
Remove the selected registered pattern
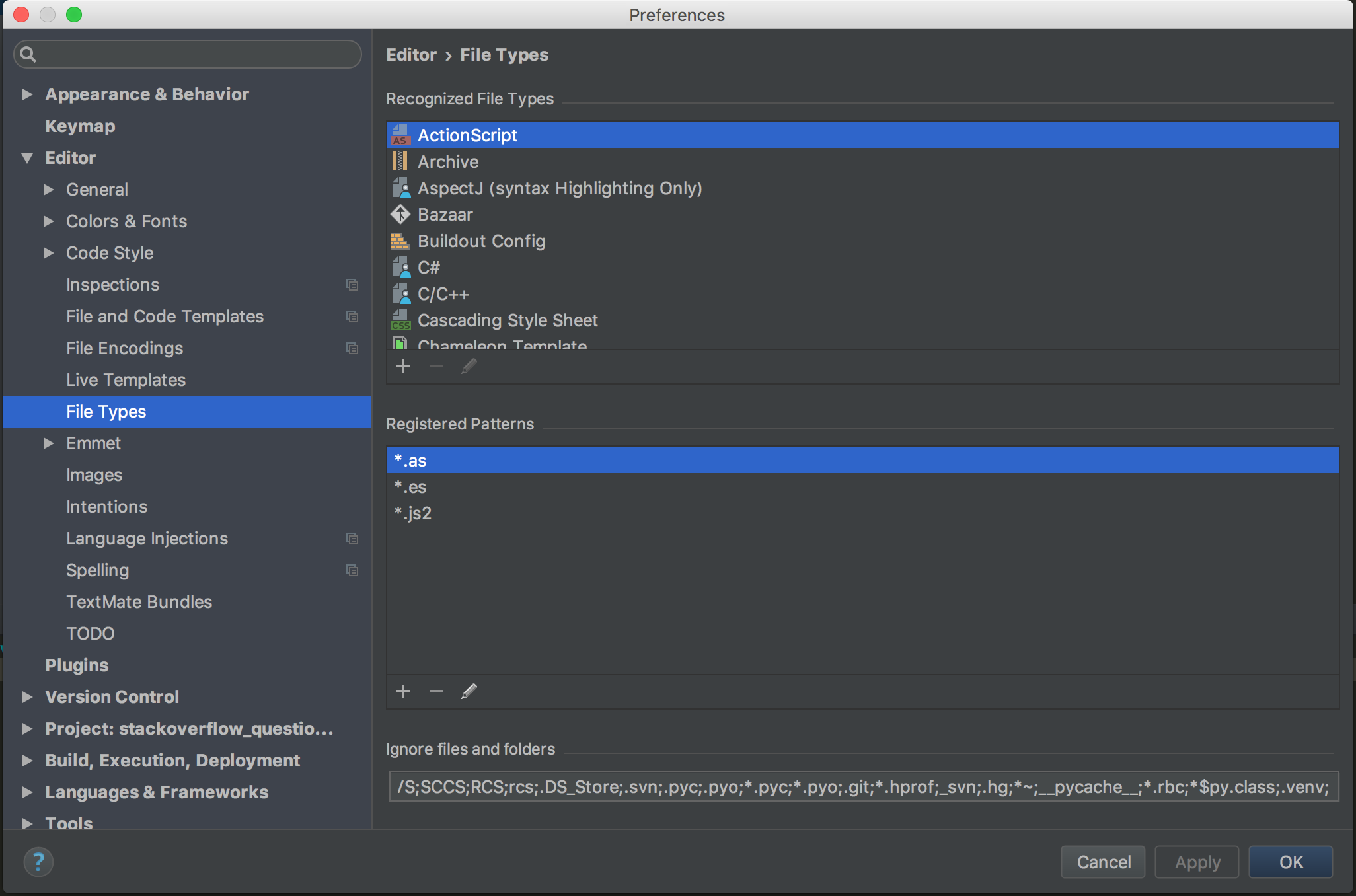(435, 691)
